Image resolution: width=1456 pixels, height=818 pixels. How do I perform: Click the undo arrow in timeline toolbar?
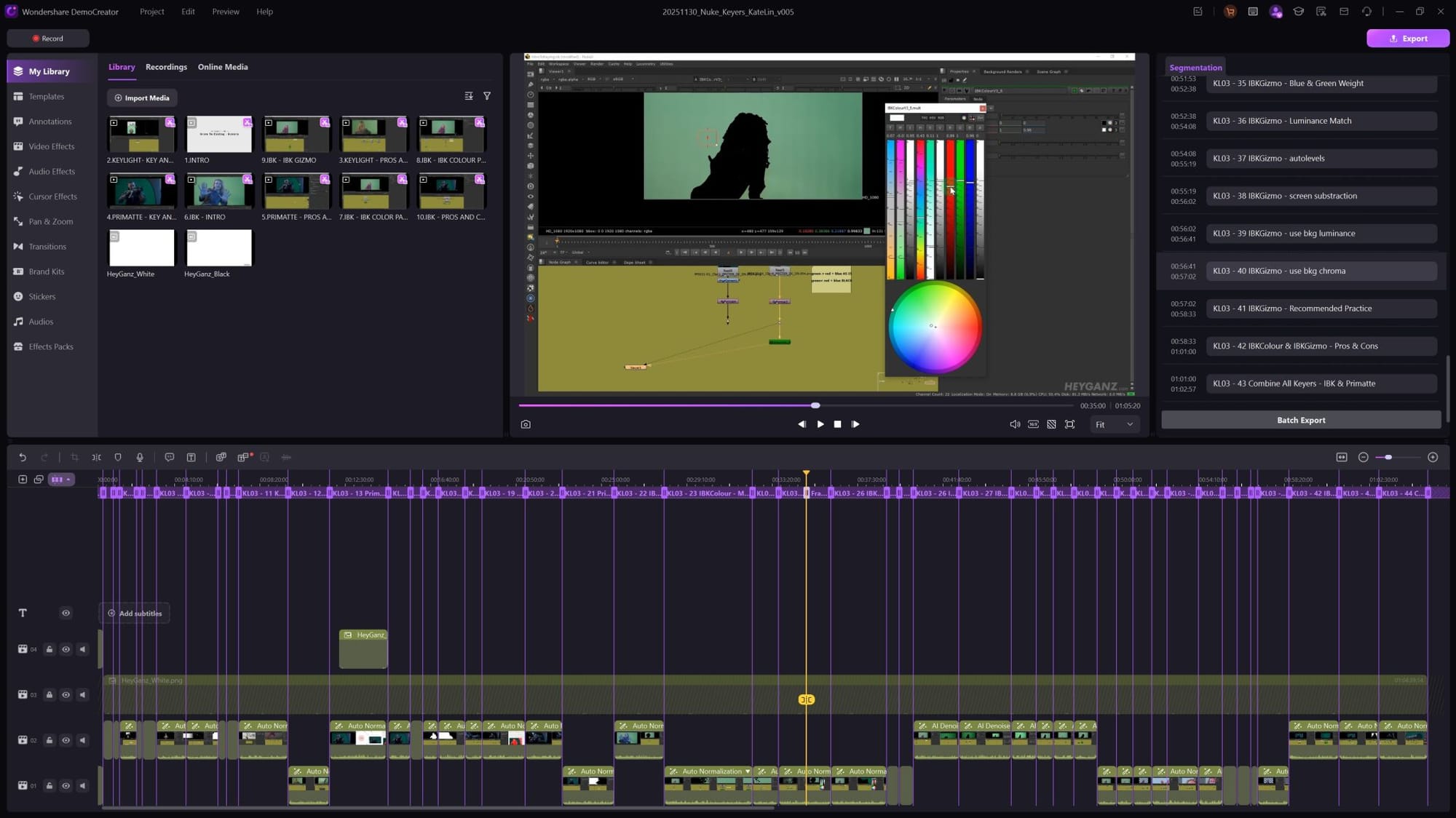tap(23, 457)
